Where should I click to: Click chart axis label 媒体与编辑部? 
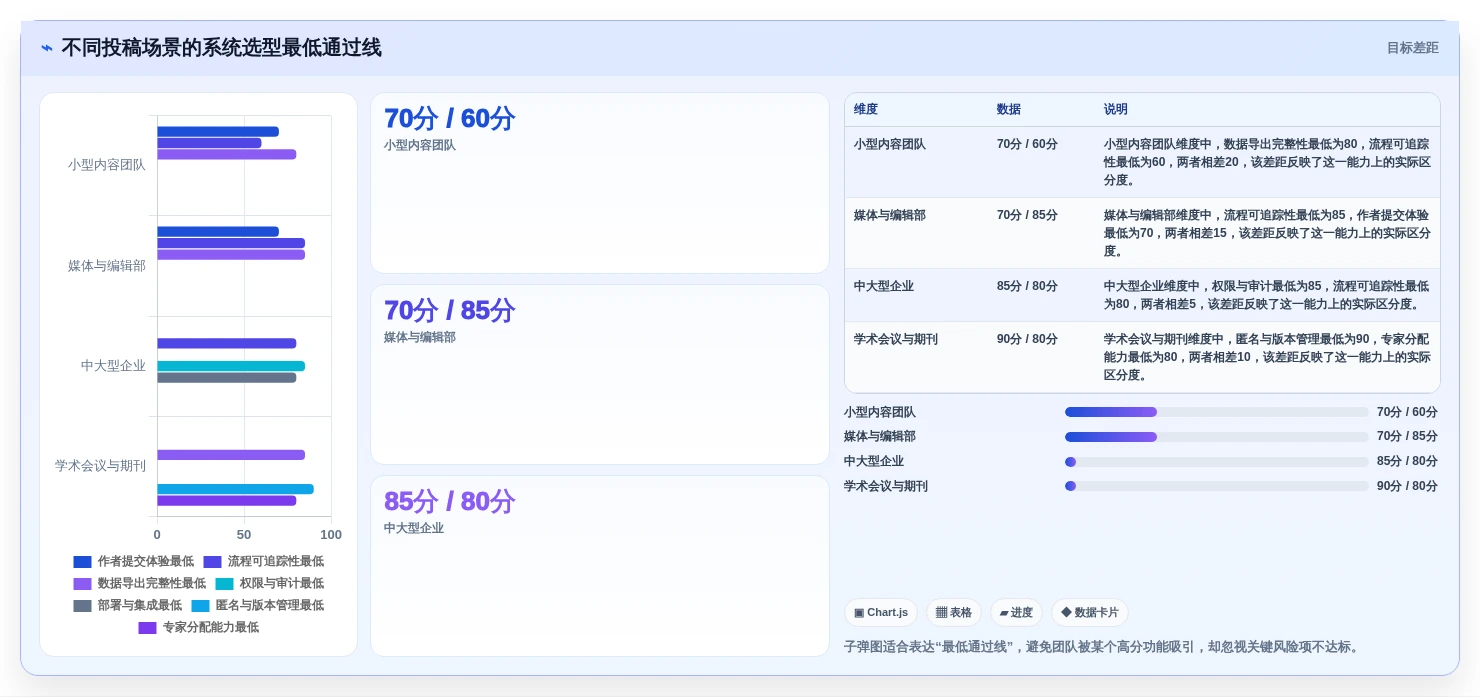[107, 266]
